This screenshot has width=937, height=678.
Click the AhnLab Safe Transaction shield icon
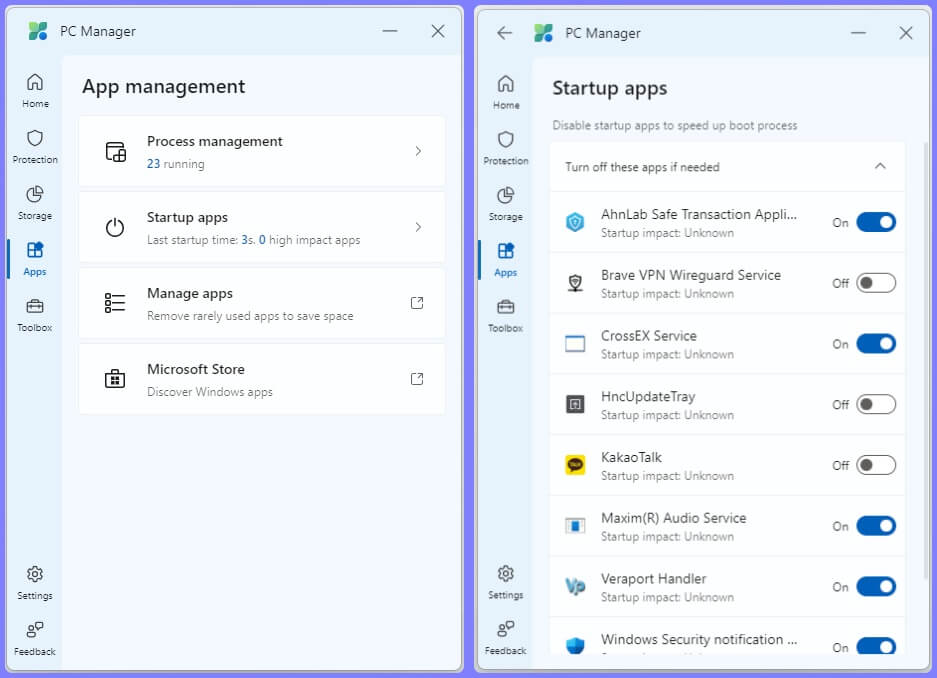(x=575, y=223)
